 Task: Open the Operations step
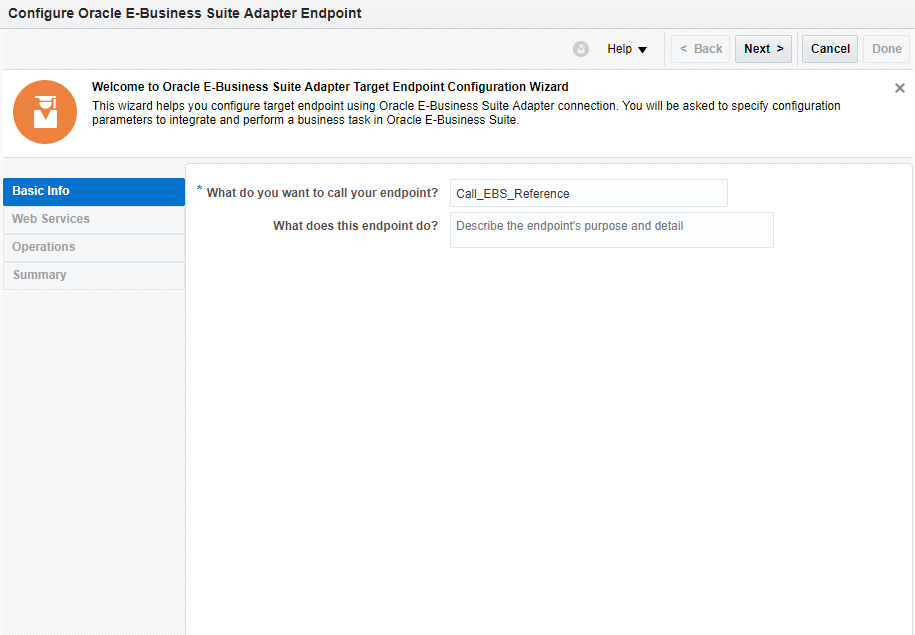click(x=94, y=247)
